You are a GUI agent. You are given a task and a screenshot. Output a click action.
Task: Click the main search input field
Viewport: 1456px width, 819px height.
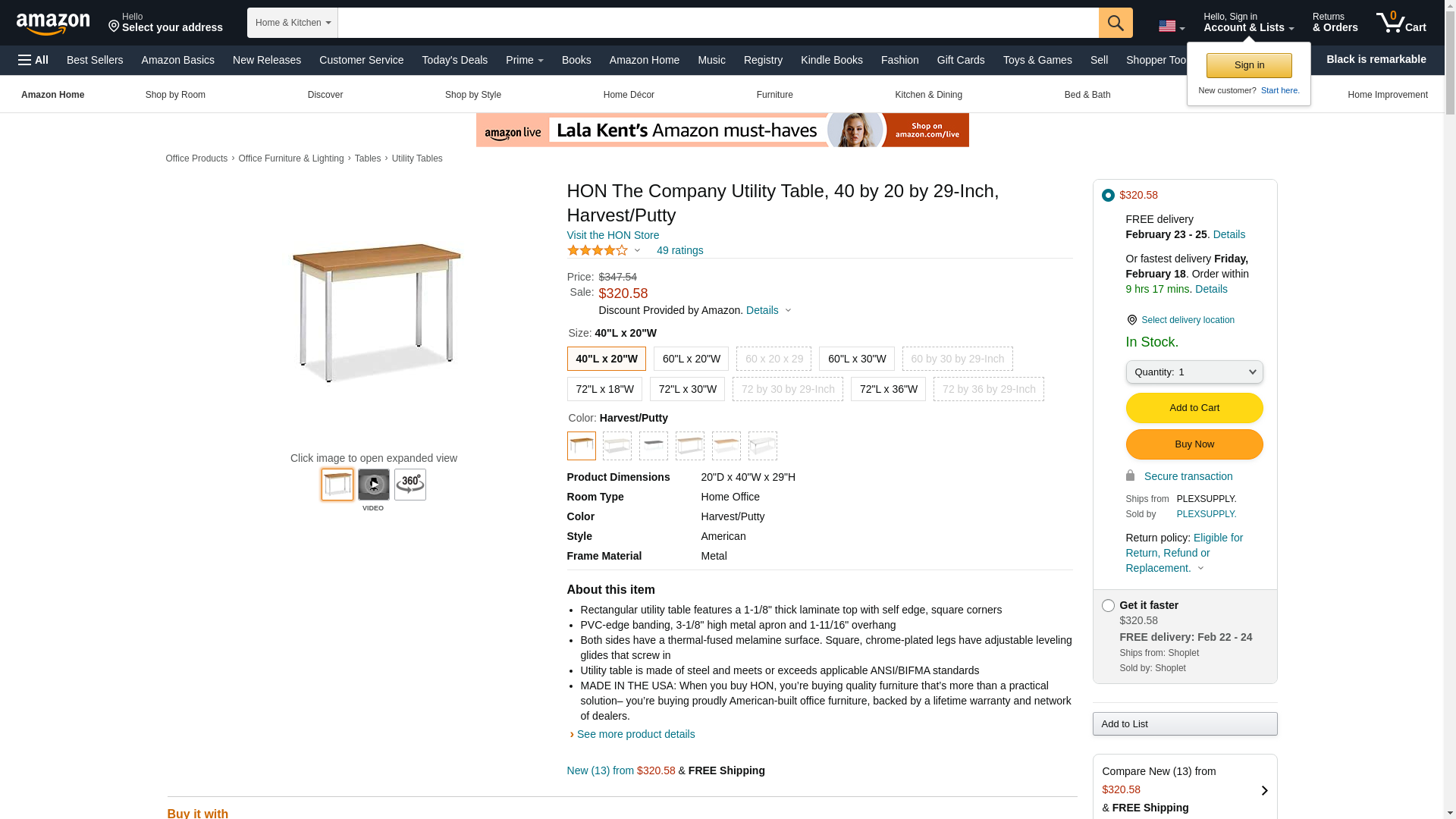pos(717,23)
